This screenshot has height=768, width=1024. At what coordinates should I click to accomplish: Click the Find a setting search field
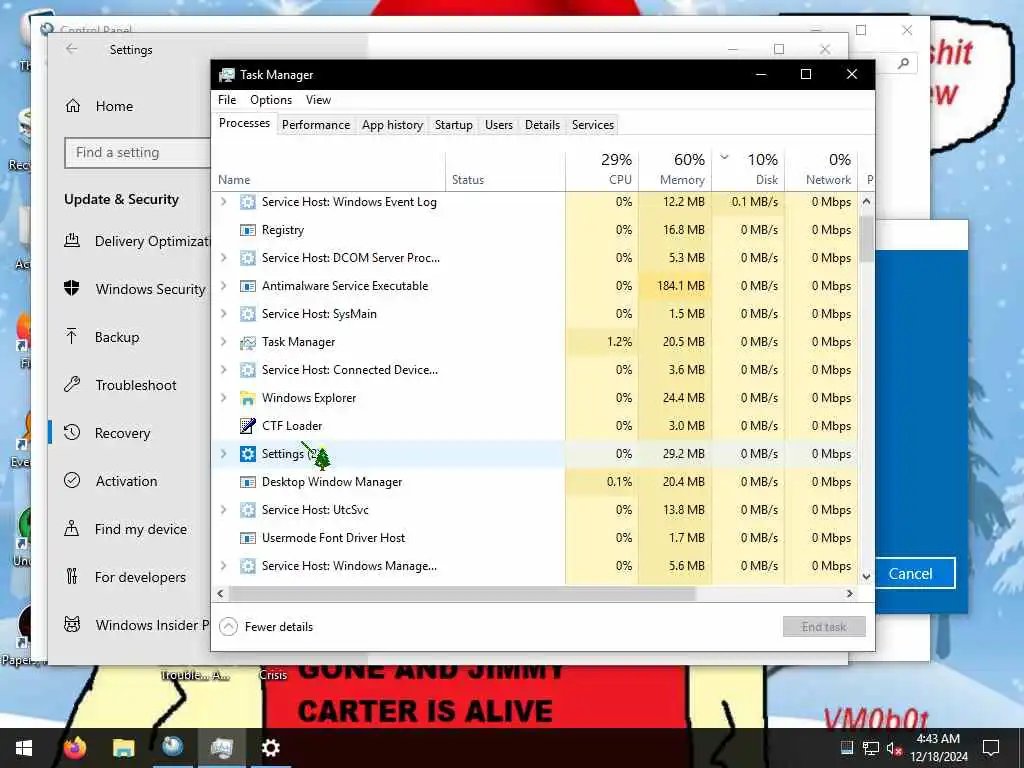point(137,152)
